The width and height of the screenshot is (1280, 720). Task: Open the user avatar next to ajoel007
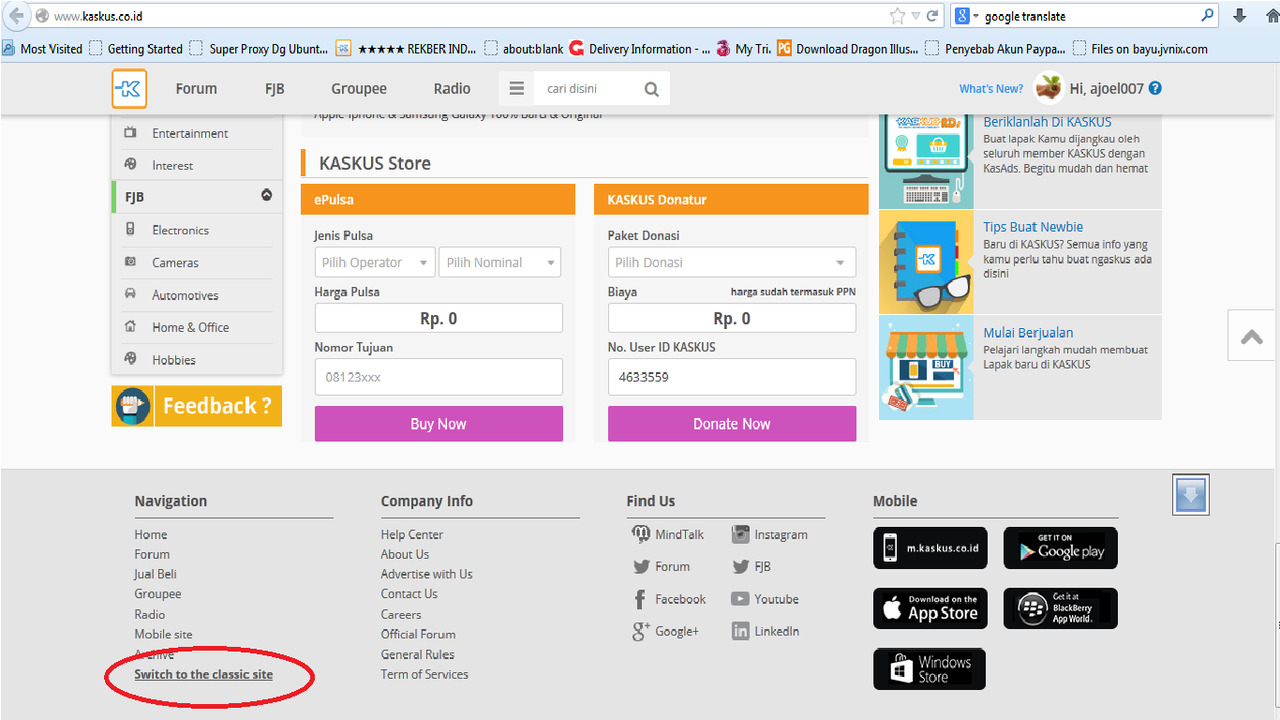(x=1049, y=88)
